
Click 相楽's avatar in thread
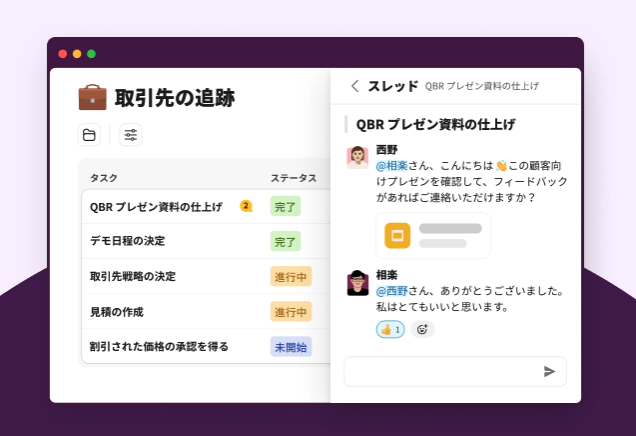(x=357, y=283)
